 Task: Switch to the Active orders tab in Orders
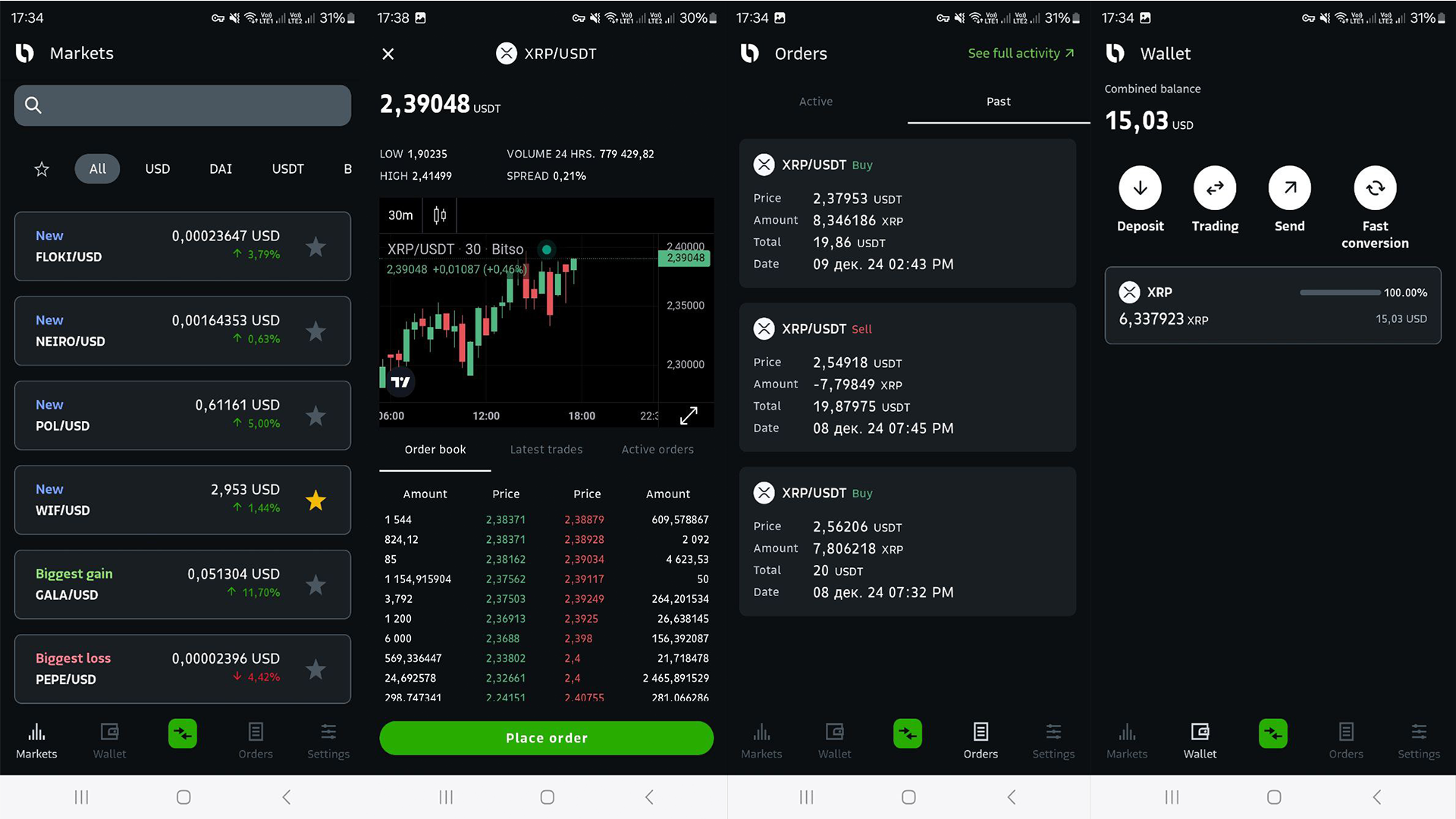tap(815, 101)
